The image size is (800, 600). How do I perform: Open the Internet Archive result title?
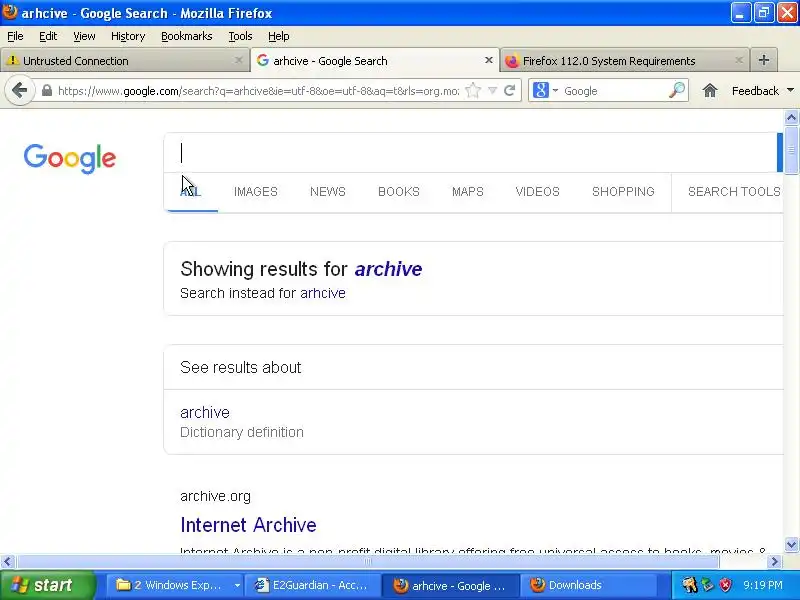pyautogui.click(x=248, y=525)
